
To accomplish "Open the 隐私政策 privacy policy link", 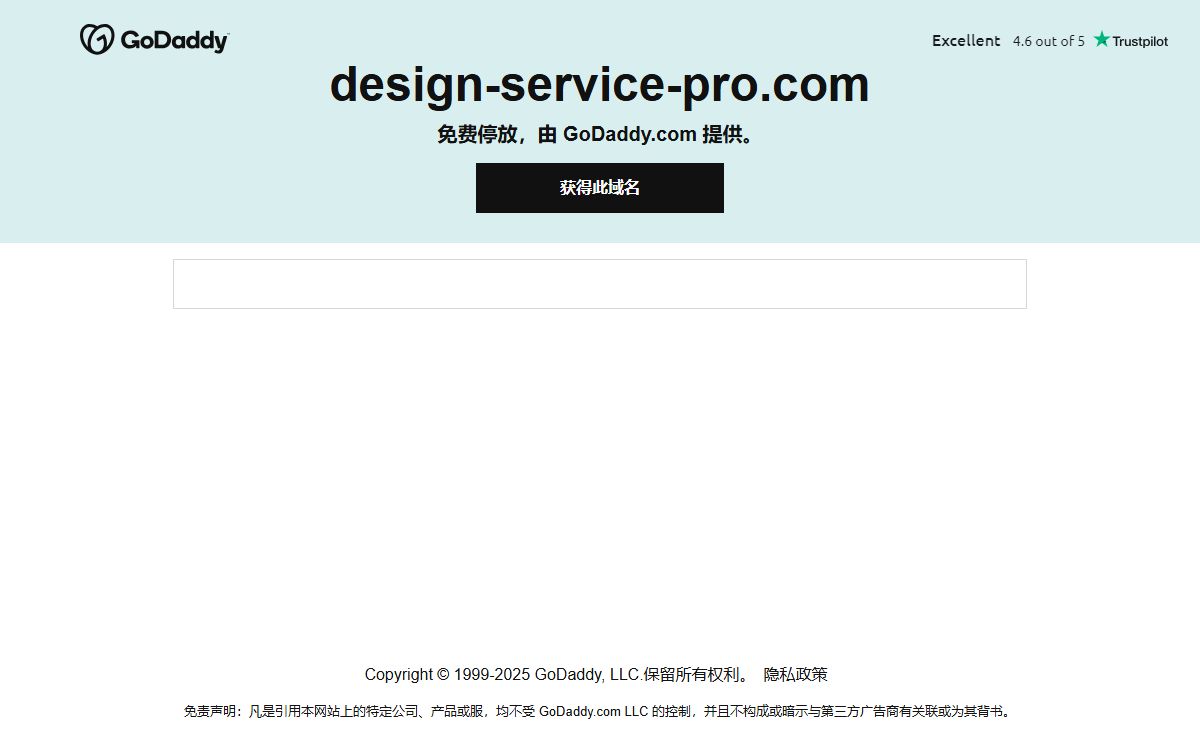I will pyautogui.click(x=795, y=675).
